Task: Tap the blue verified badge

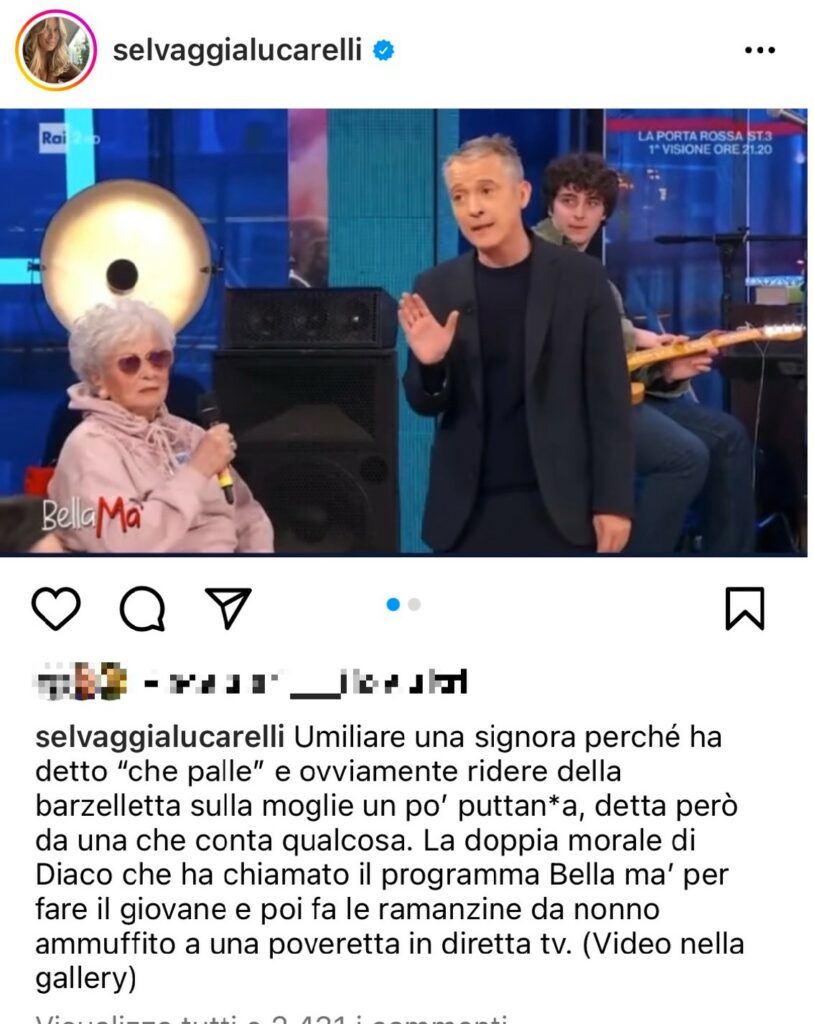Action: pyautogui.click(x=383, y=50)
